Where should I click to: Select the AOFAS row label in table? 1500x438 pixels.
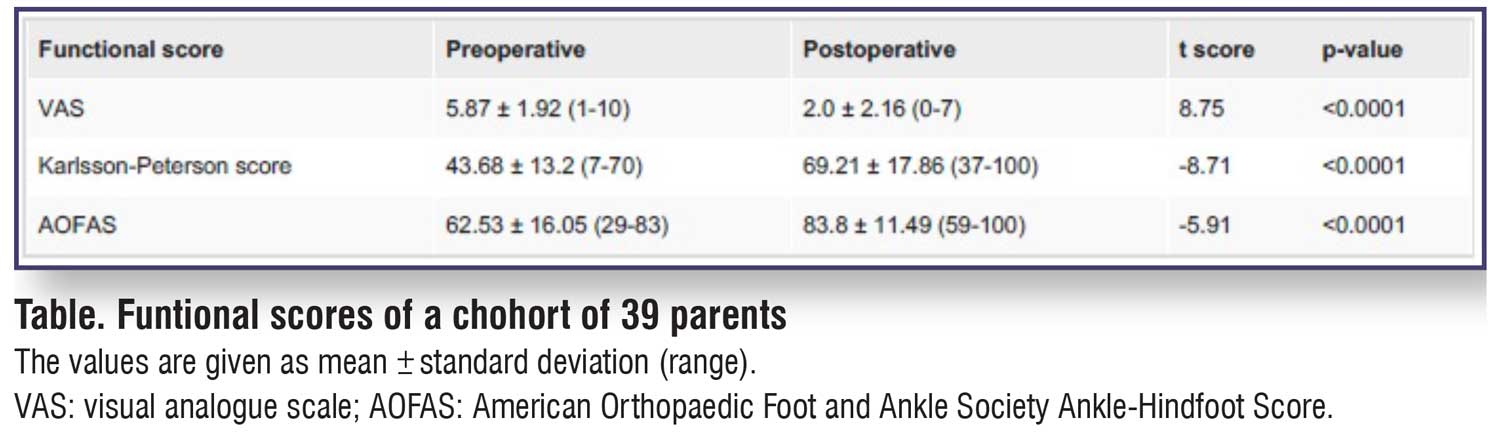(78, 225)
